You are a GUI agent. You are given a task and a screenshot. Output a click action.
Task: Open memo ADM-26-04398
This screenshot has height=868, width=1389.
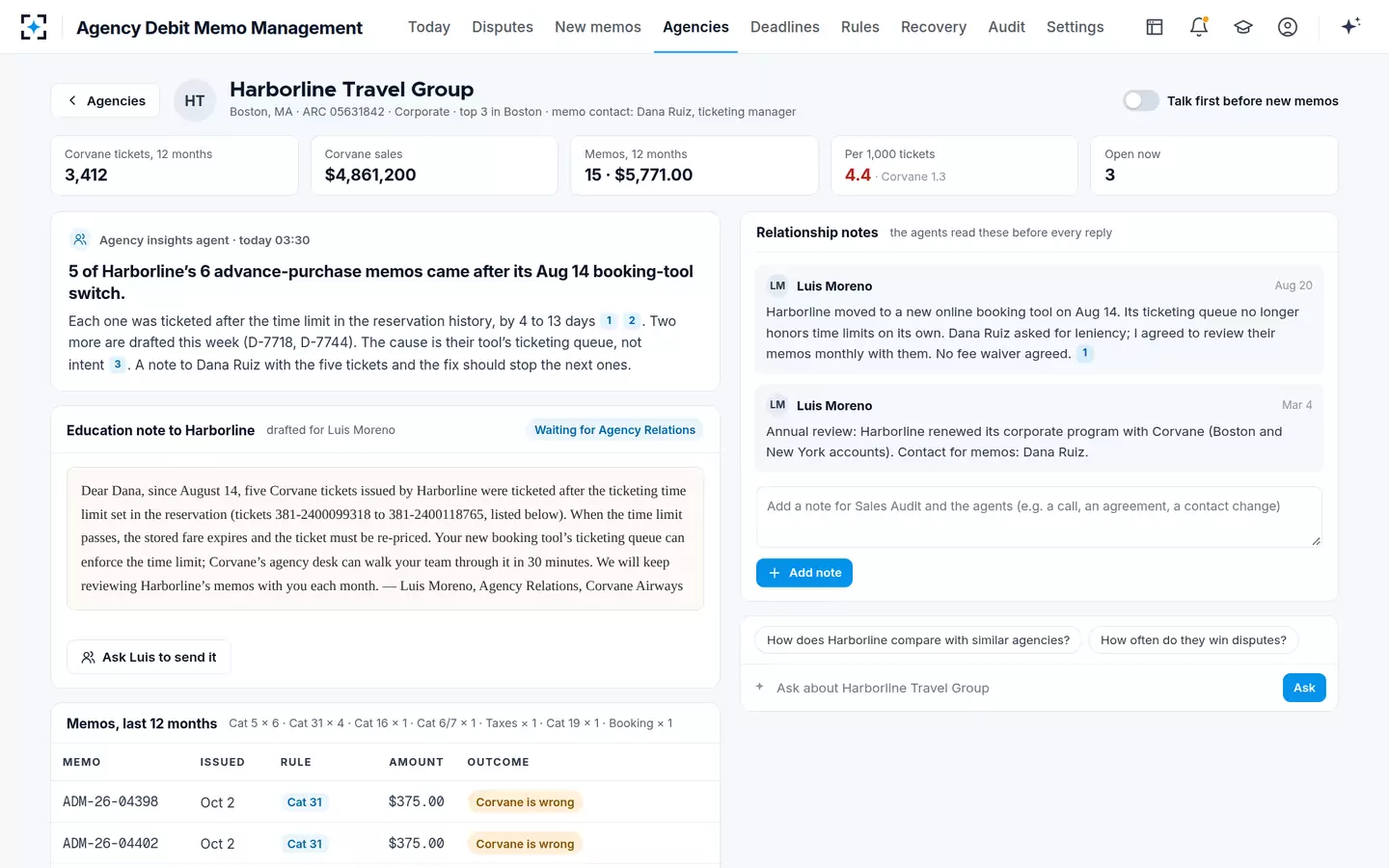[x=110, y=802]
